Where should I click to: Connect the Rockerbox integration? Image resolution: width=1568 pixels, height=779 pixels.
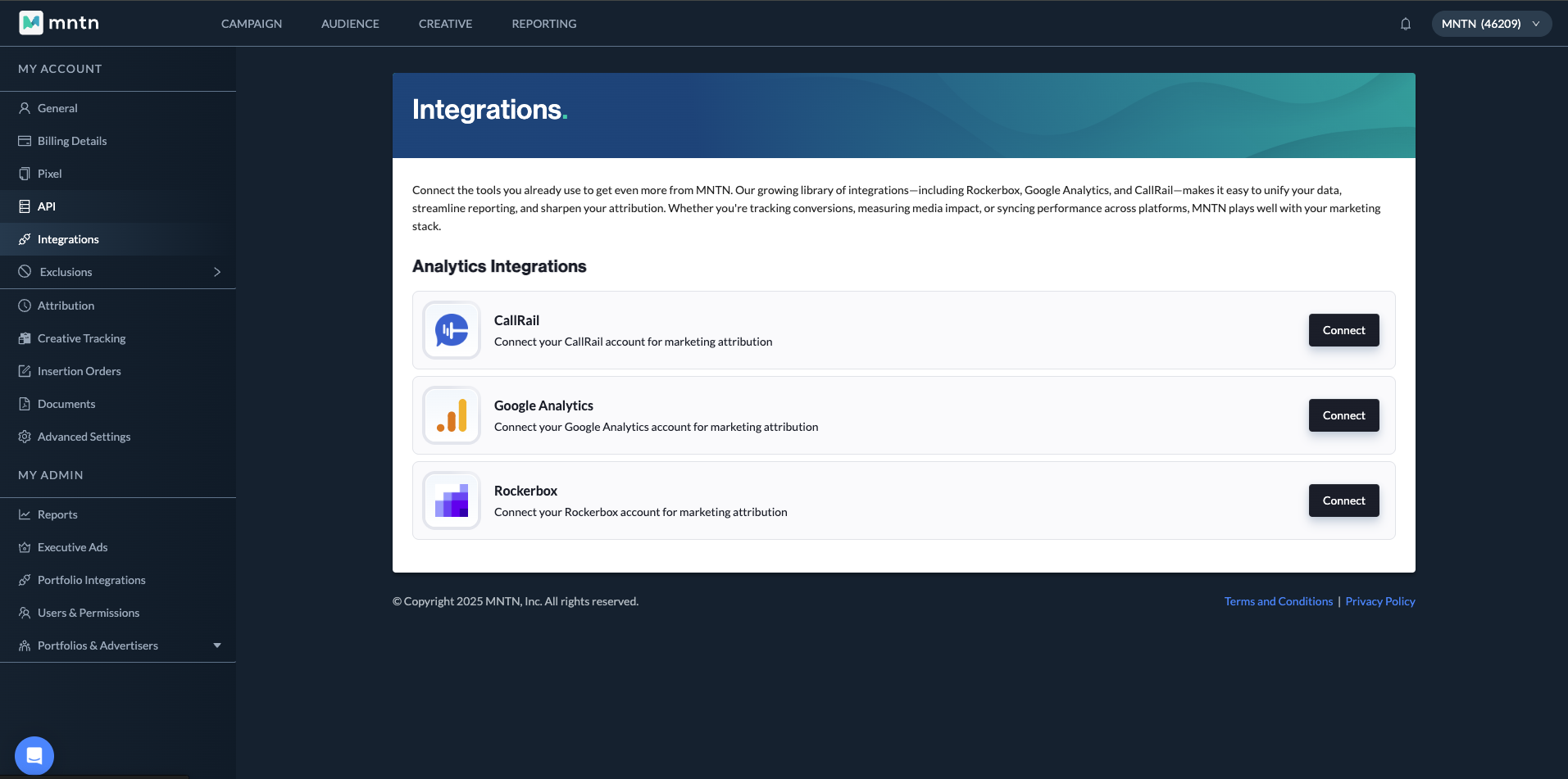point(1343,500)
